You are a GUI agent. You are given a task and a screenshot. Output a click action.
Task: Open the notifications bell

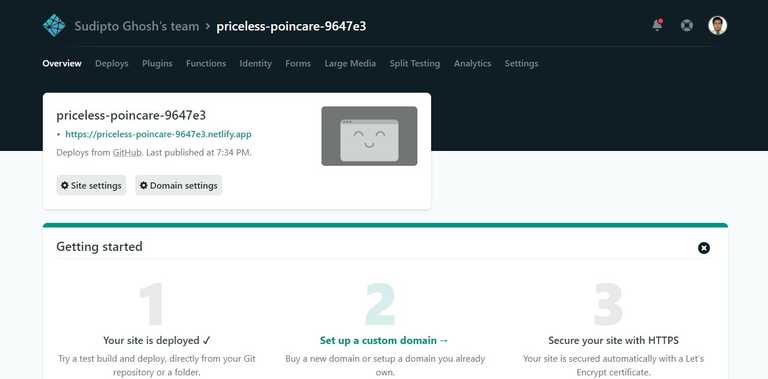pyautogui.click(x=657, y=25)
